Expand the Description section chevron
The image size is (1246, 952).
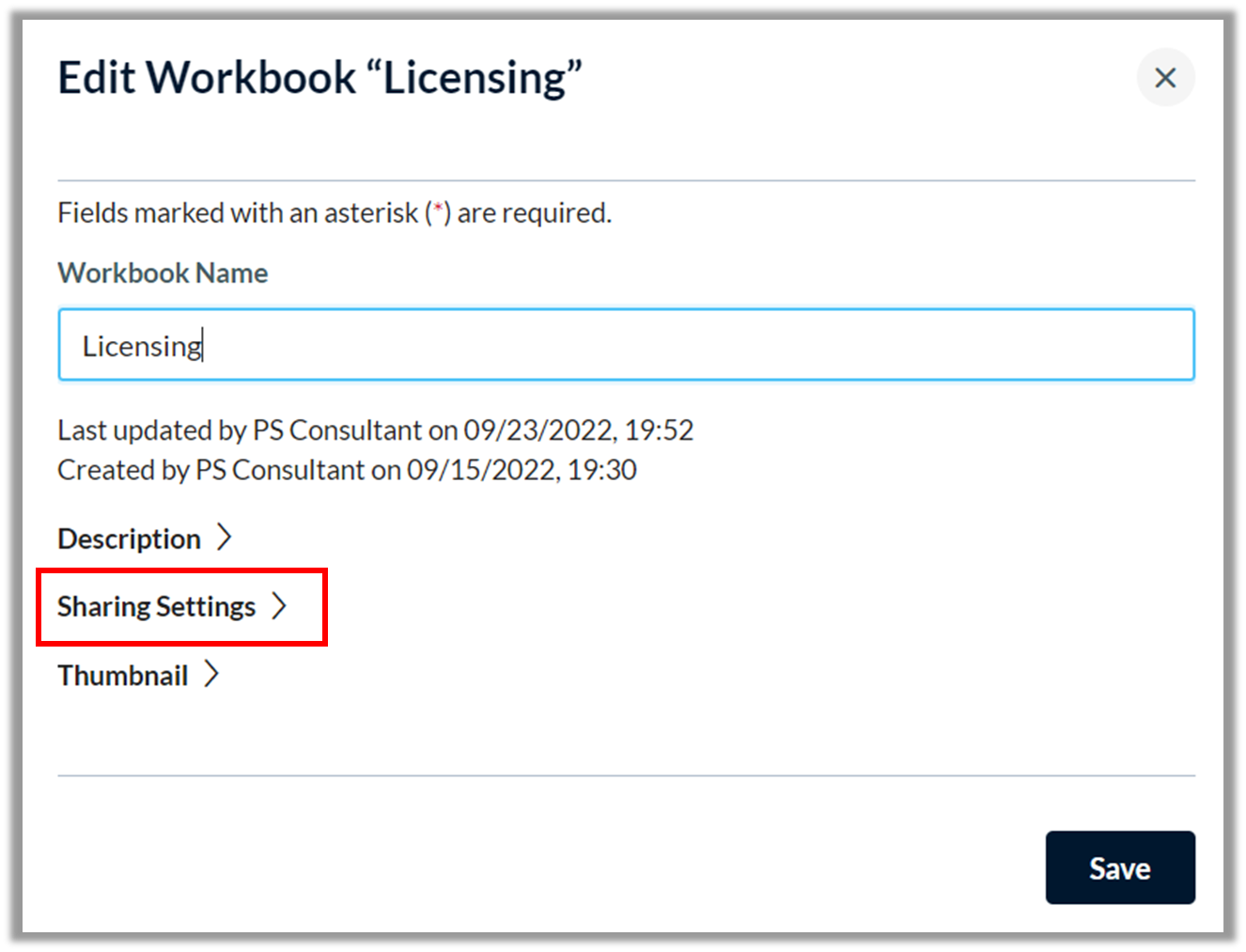coord(224,538)
